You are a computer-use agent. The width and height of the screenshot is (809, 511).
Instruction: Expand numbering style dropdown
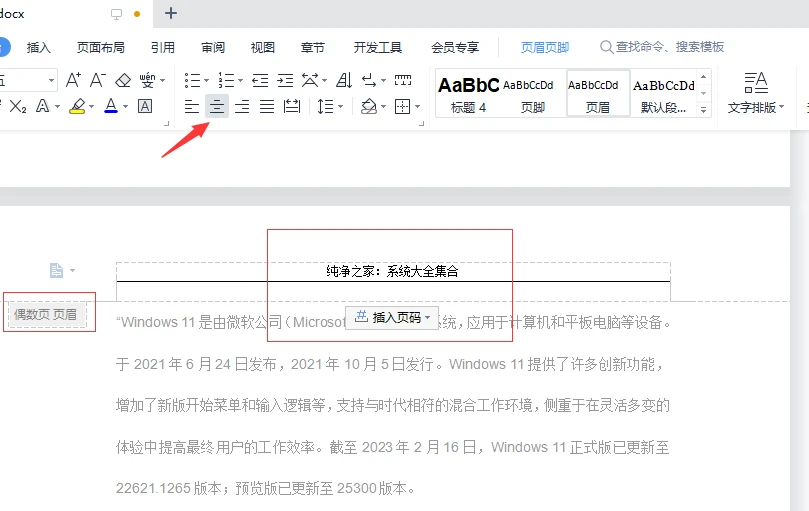point(240,81)
